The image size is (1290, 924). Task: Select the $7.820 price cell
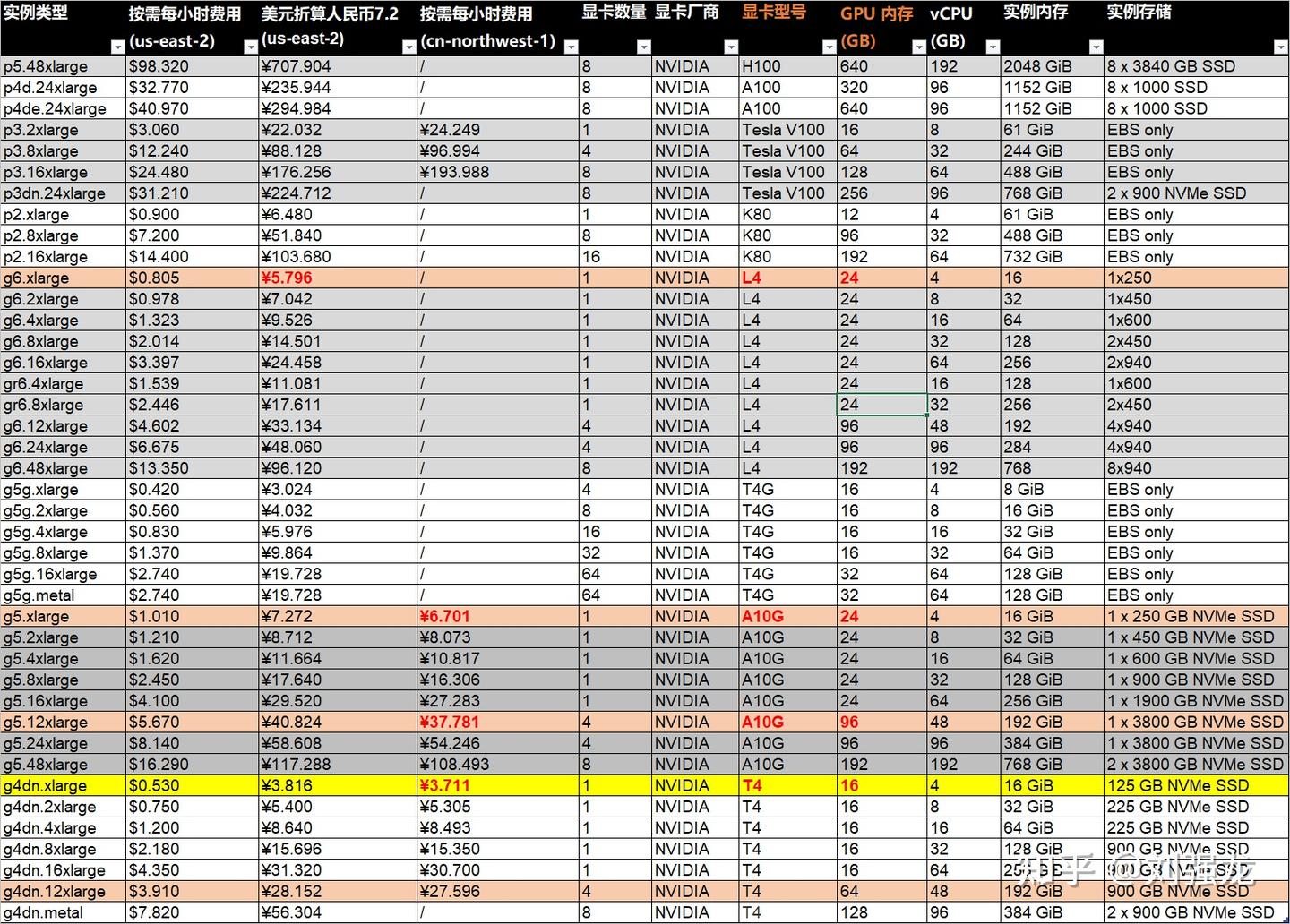[193, 913]
